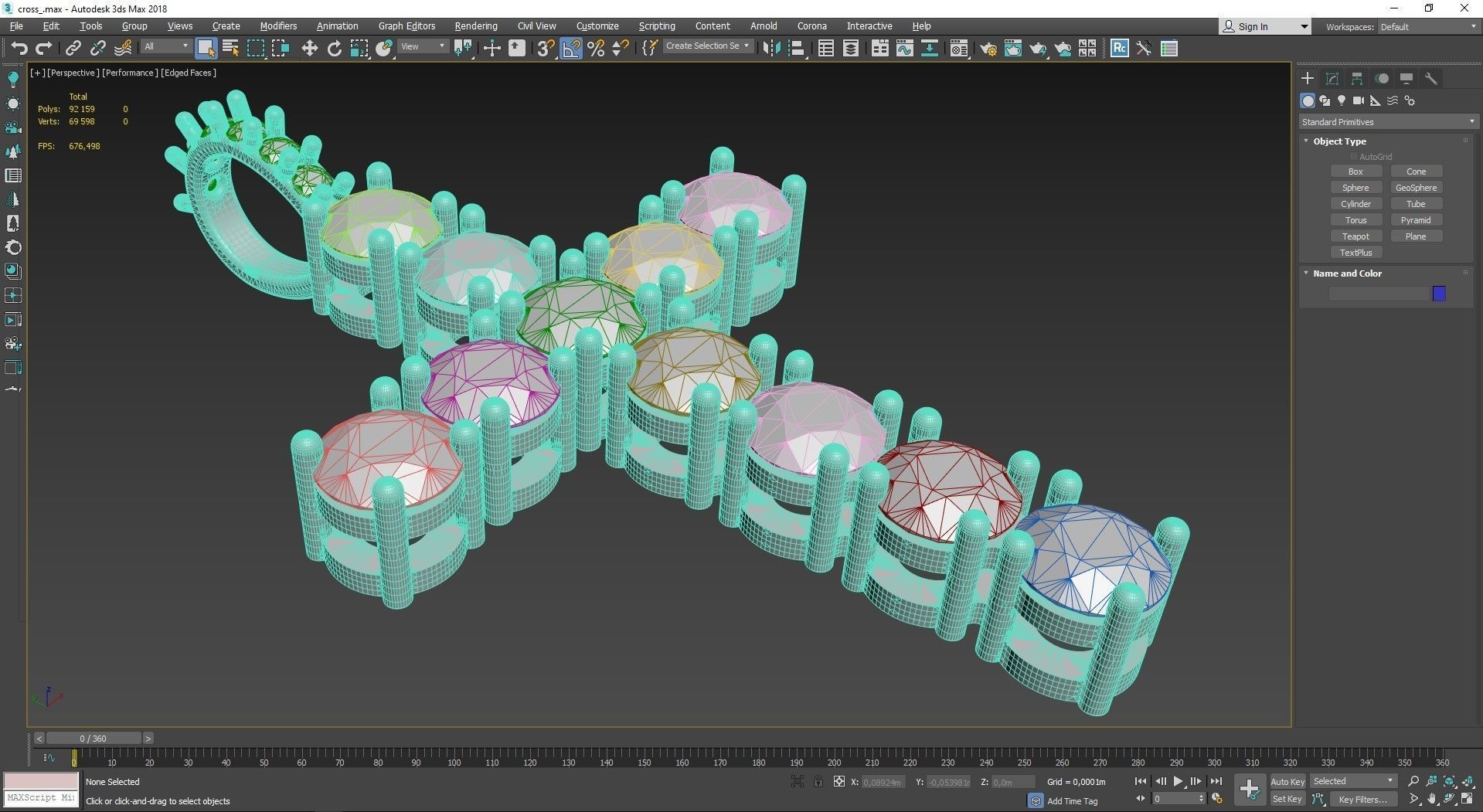This screenshot has height=812, width=1483.
Task: Open the Scripting menu
Action: (657, 26)
